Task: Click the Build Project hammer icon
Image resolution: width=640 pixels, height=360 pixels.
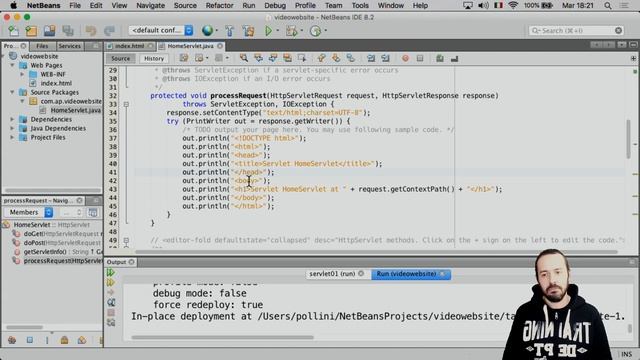Action: pyautogui.click(x=230, y=31)
